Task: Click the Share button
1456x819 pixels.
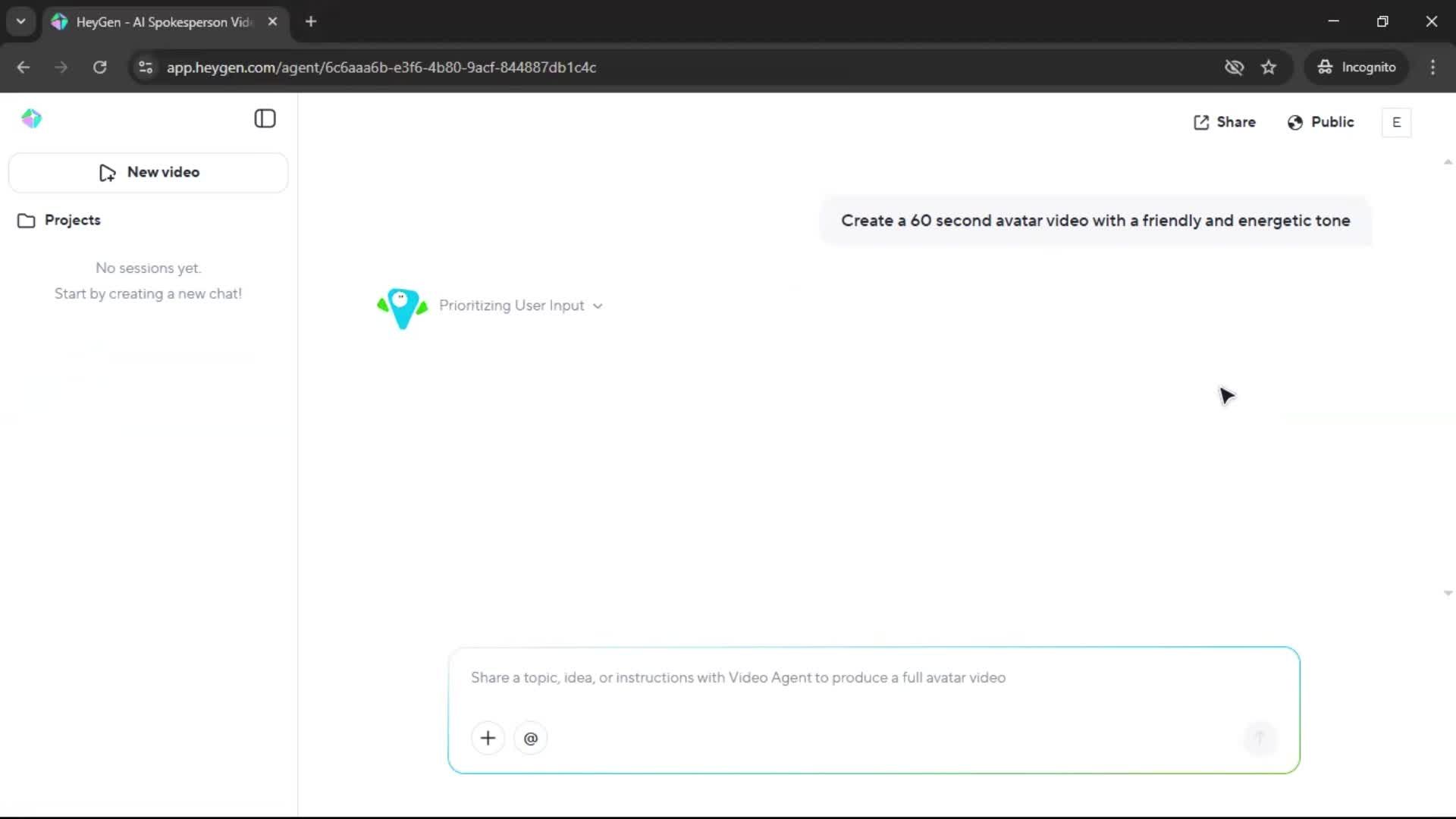Action: [x=1225, y=122]
